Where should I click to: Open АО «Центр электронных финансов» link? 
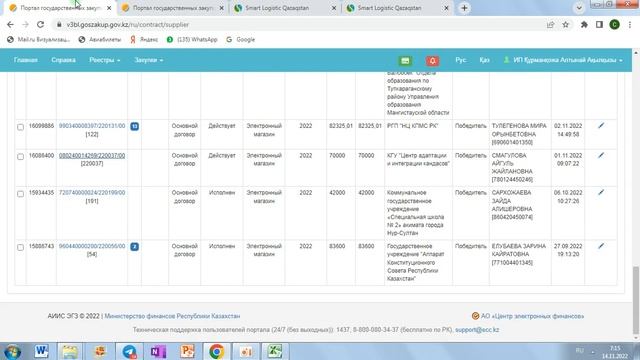532,316
